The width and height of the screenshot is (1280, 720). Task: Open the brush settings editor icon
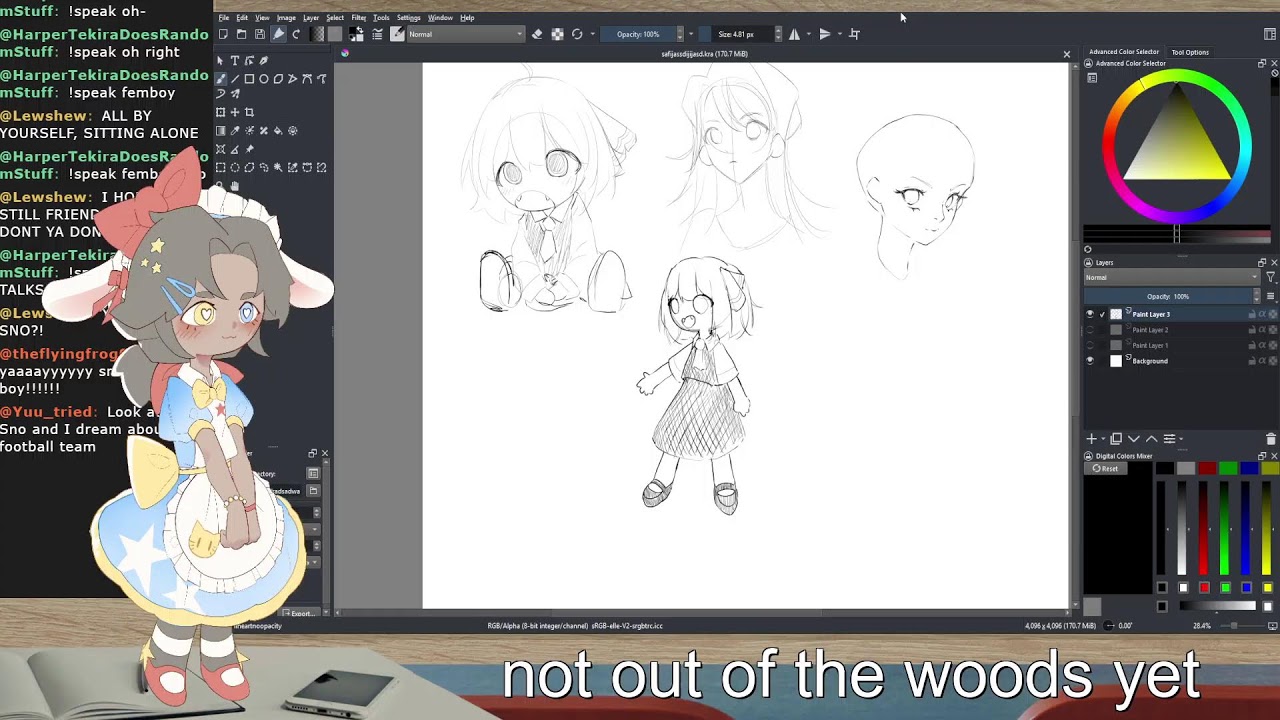[377, 34]
